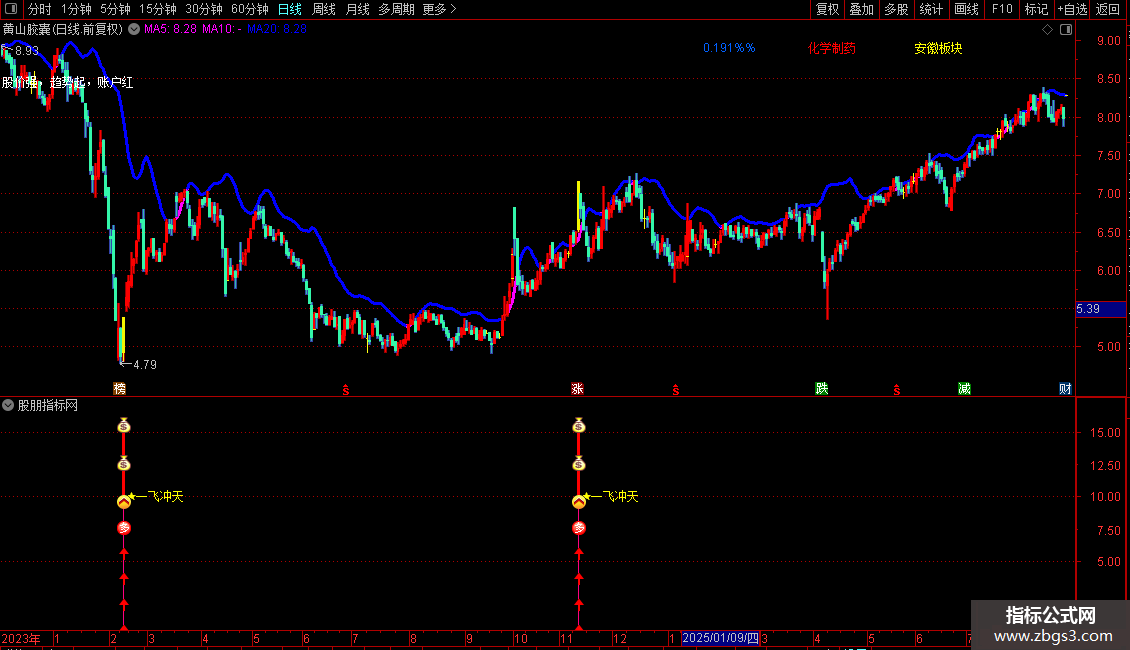This screenshot has height=650, width=1130.
Task: Open the 多周期 multi-period view
Action: coord(396,9)
